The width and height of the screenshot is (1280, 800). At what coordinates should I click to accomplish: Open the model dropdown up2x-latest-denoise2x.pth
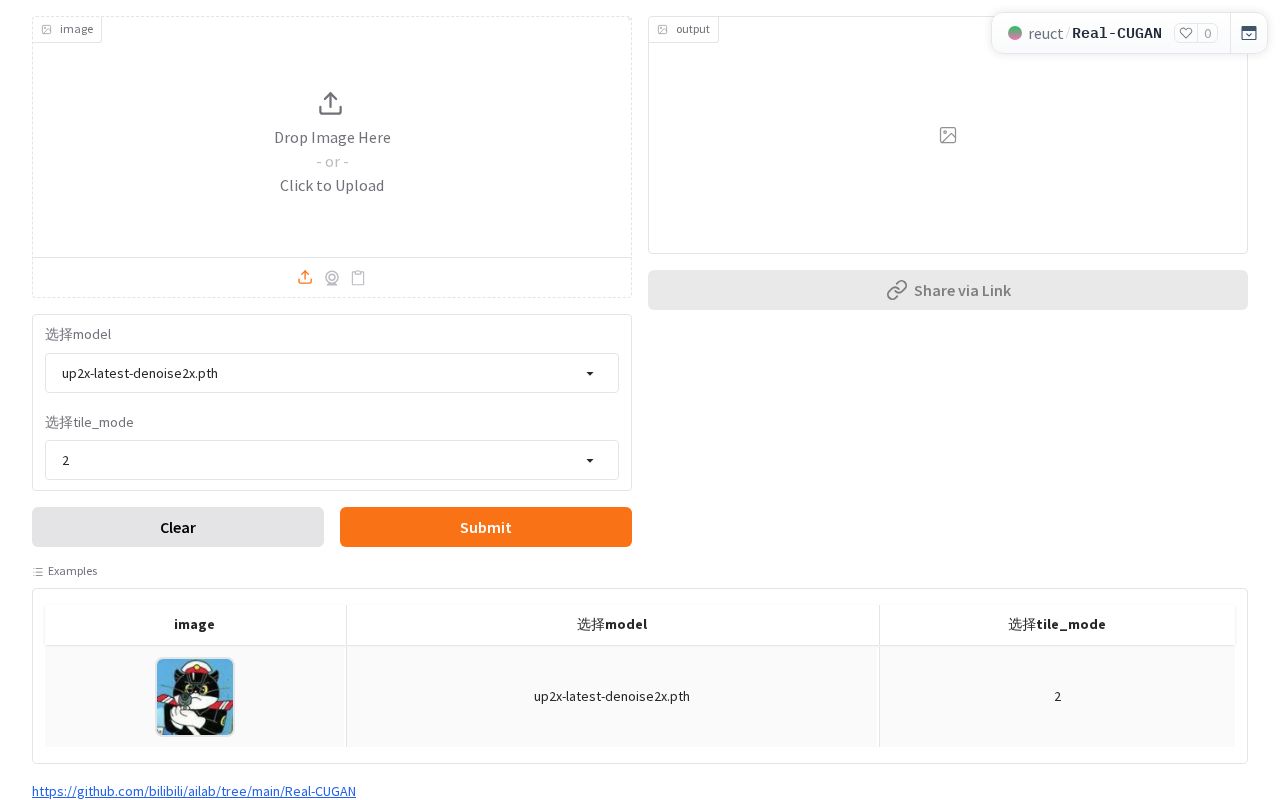[x=332, y=373]
